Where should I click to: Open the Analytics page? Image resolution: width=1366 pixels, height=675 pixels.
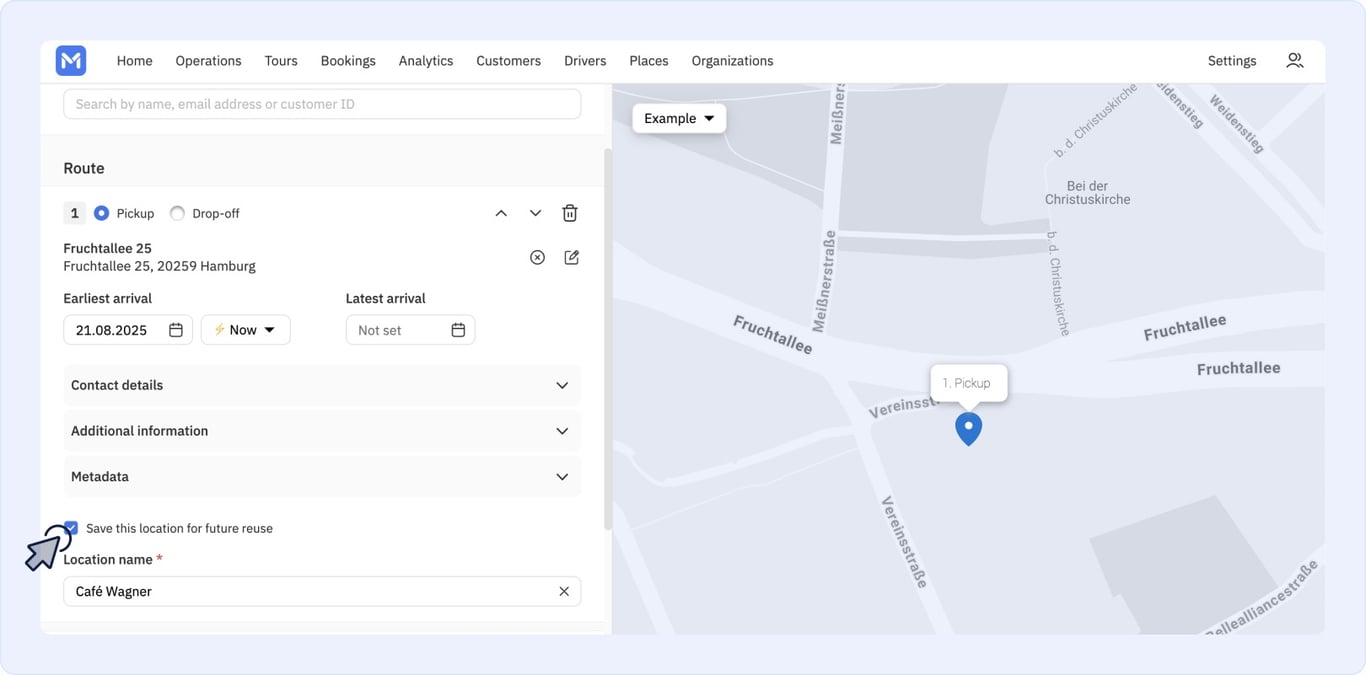click(426, 61)
